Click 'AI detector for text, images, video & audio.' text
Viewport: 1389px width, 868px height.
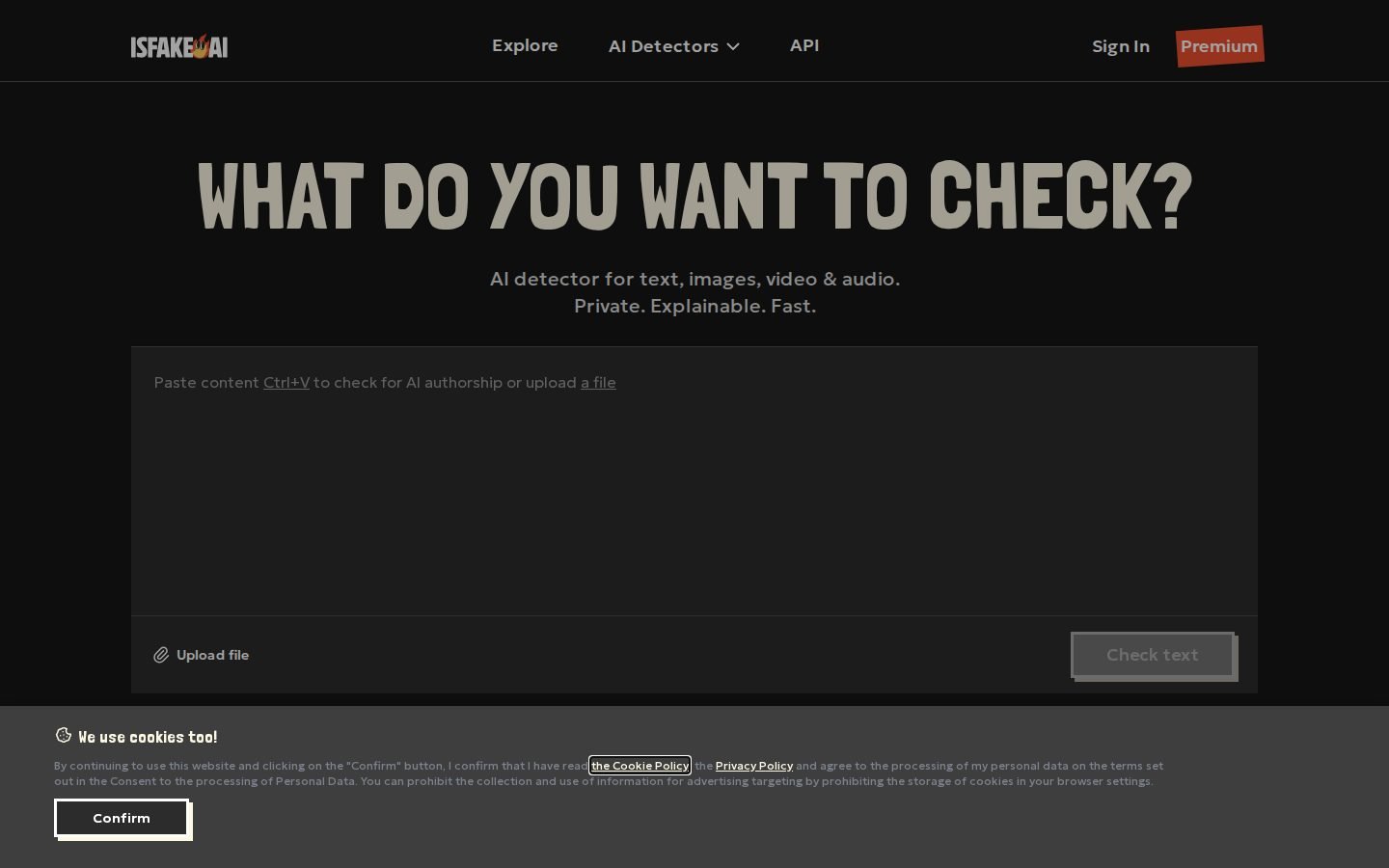pos(694,279)
